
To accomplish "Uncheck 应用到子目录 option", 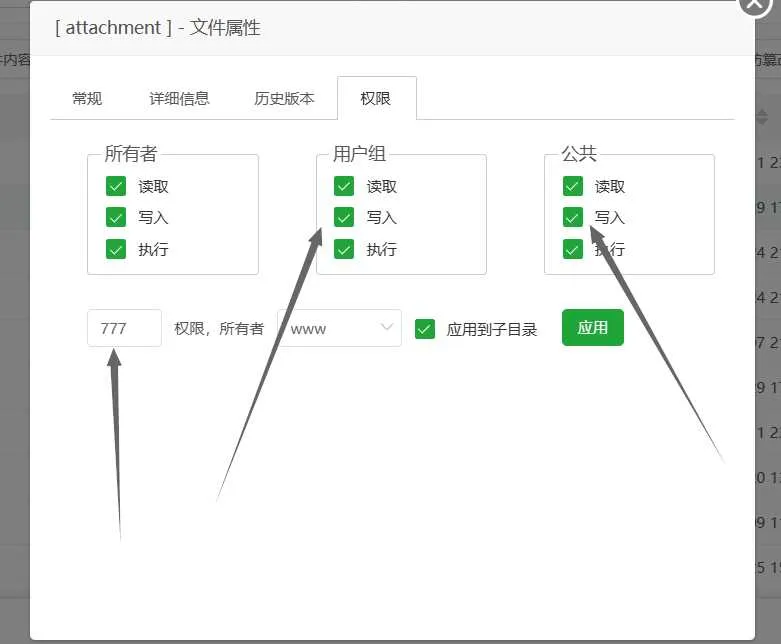I will [x=425, y=329].
